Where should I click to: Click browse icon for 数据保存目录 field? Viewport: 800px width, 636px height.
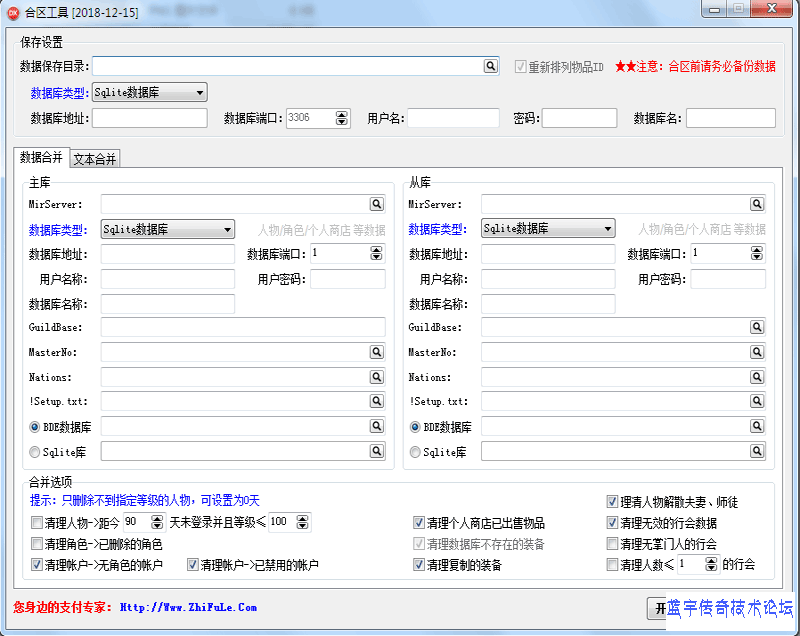click(491, 66)
